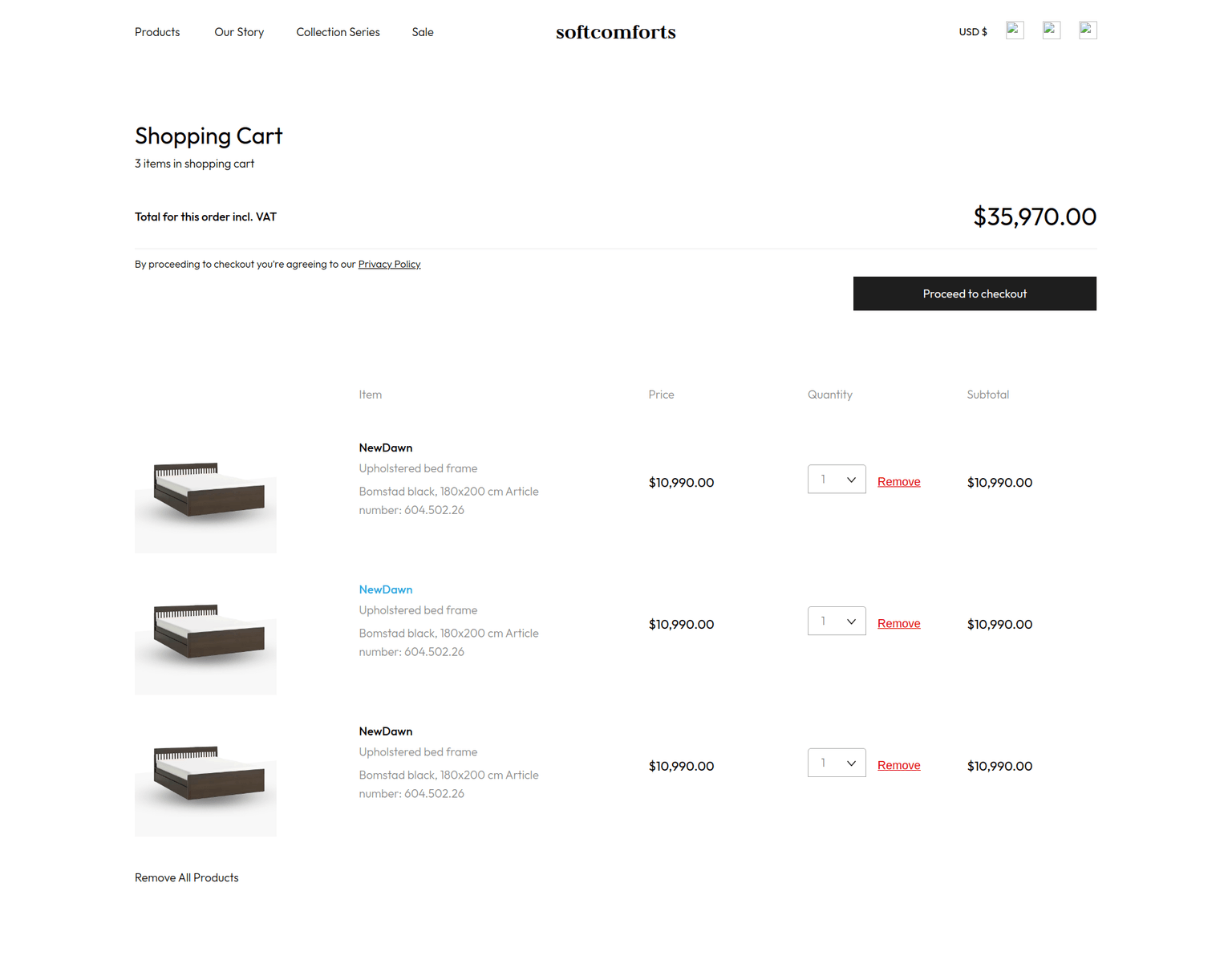Open the USD $ currency selector

tap(973, 32)
